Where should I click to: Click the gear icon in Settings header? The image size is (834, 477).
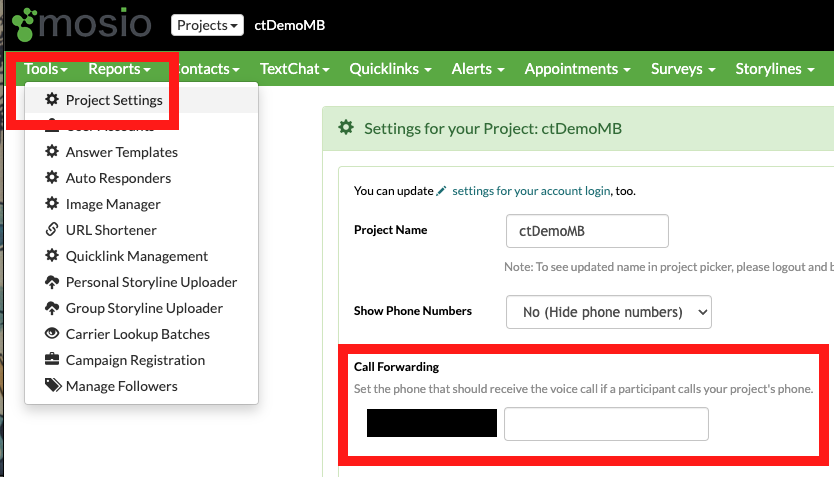point(346,128)
